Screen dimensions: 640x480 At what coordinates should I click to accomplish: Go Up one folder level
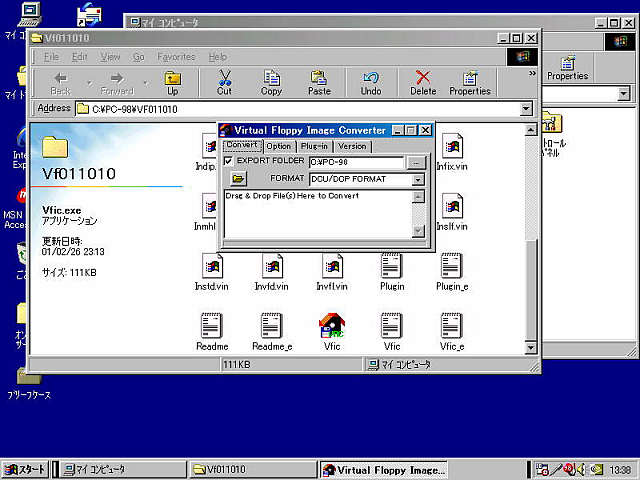coord(173,83)
